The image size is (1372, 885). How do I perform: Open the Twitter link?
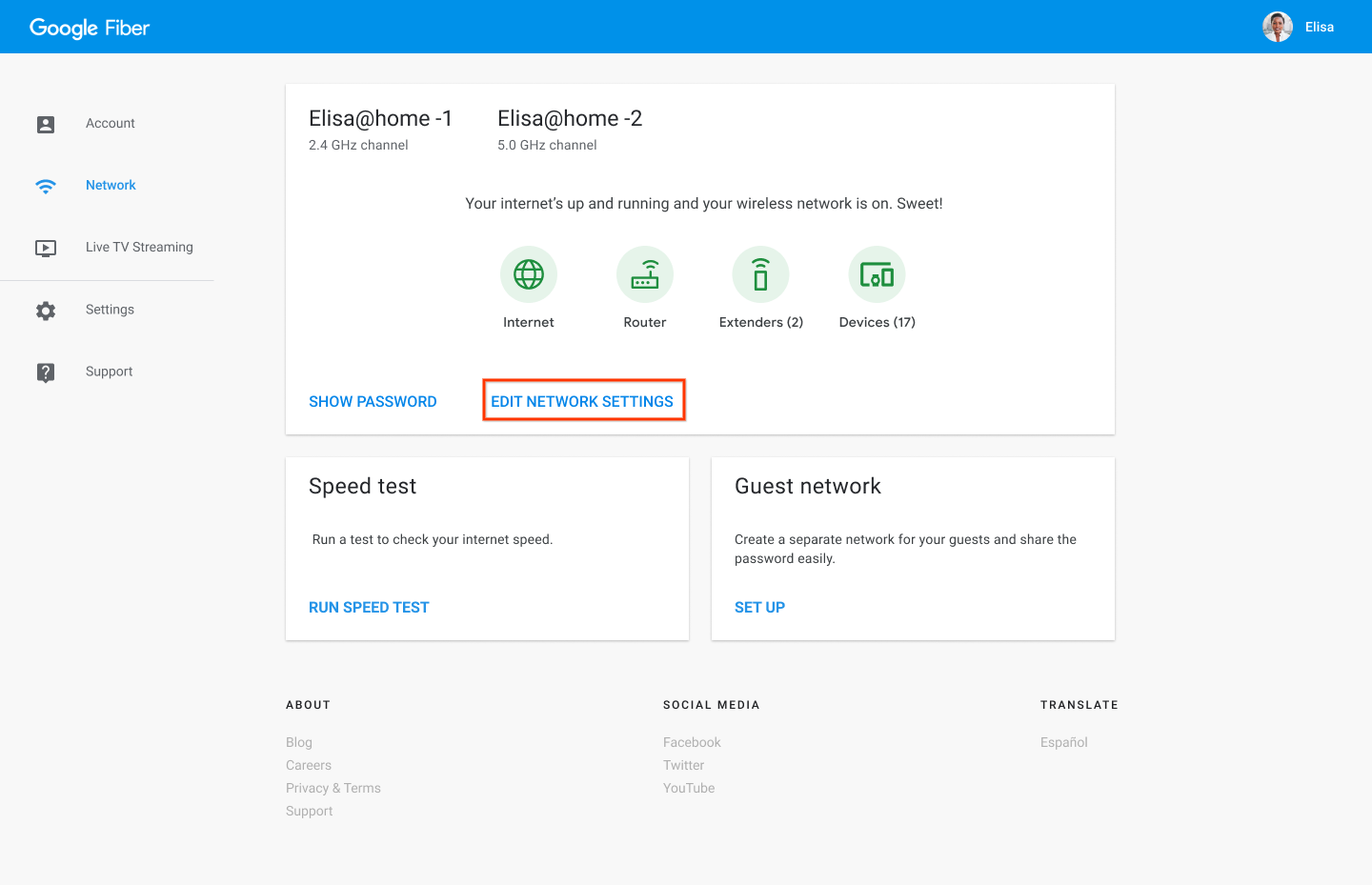[684, 765]
